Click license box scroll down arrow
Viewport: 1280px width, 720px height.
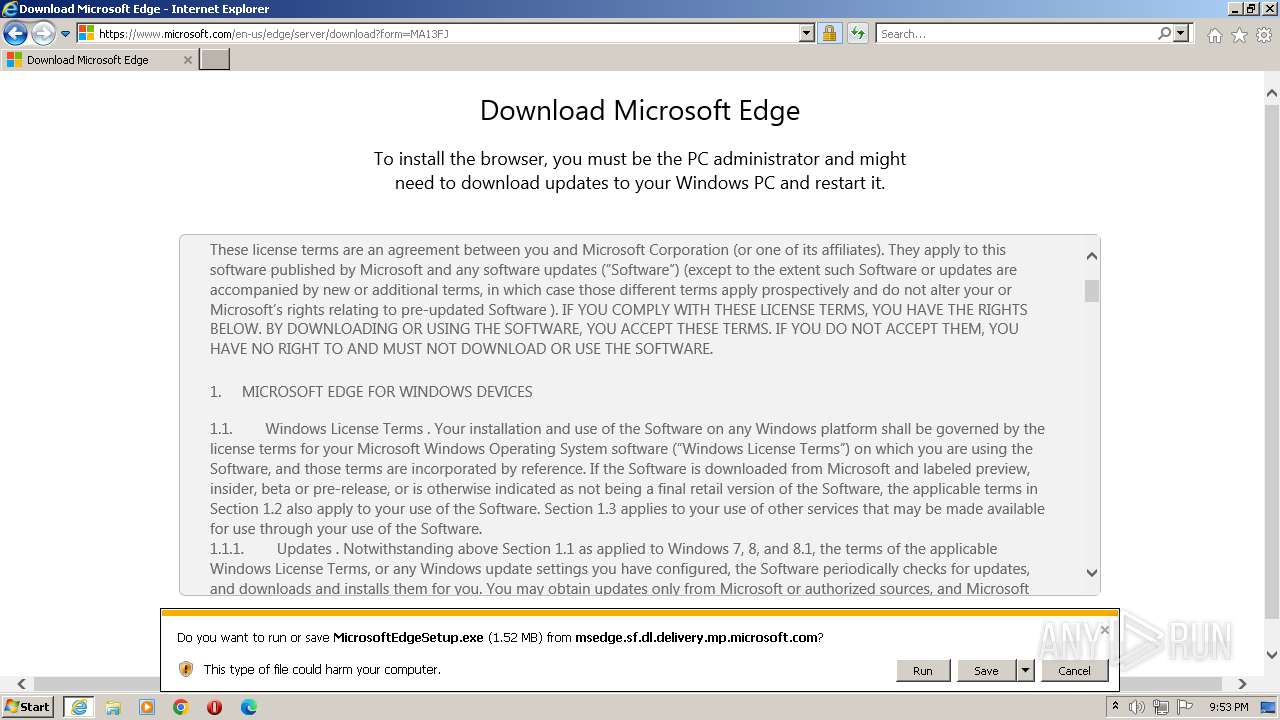pos(1092,573)
